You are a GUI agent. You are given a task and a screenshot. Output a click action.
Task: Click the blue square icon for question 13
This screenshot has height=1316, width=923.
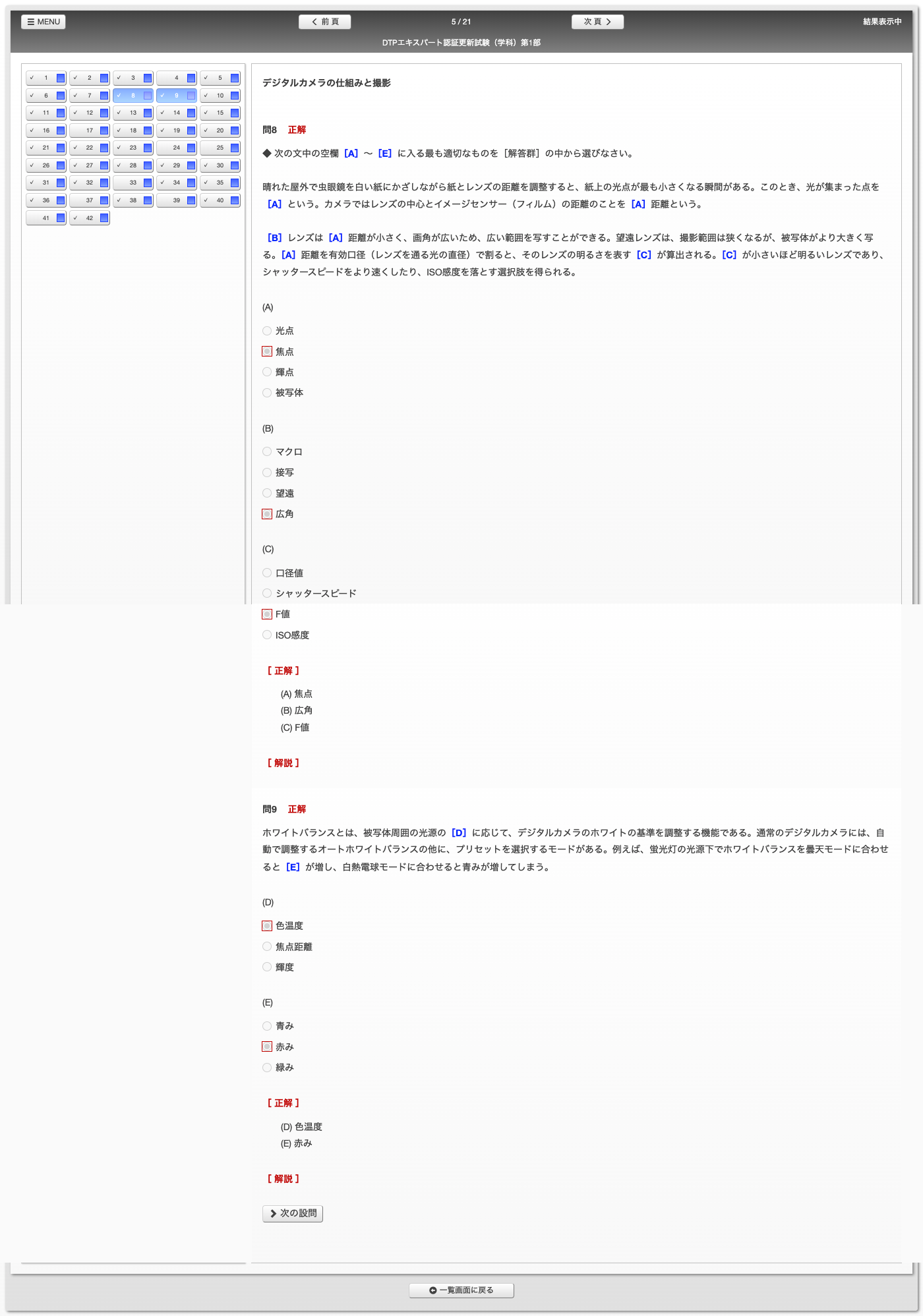pos(148,113)
